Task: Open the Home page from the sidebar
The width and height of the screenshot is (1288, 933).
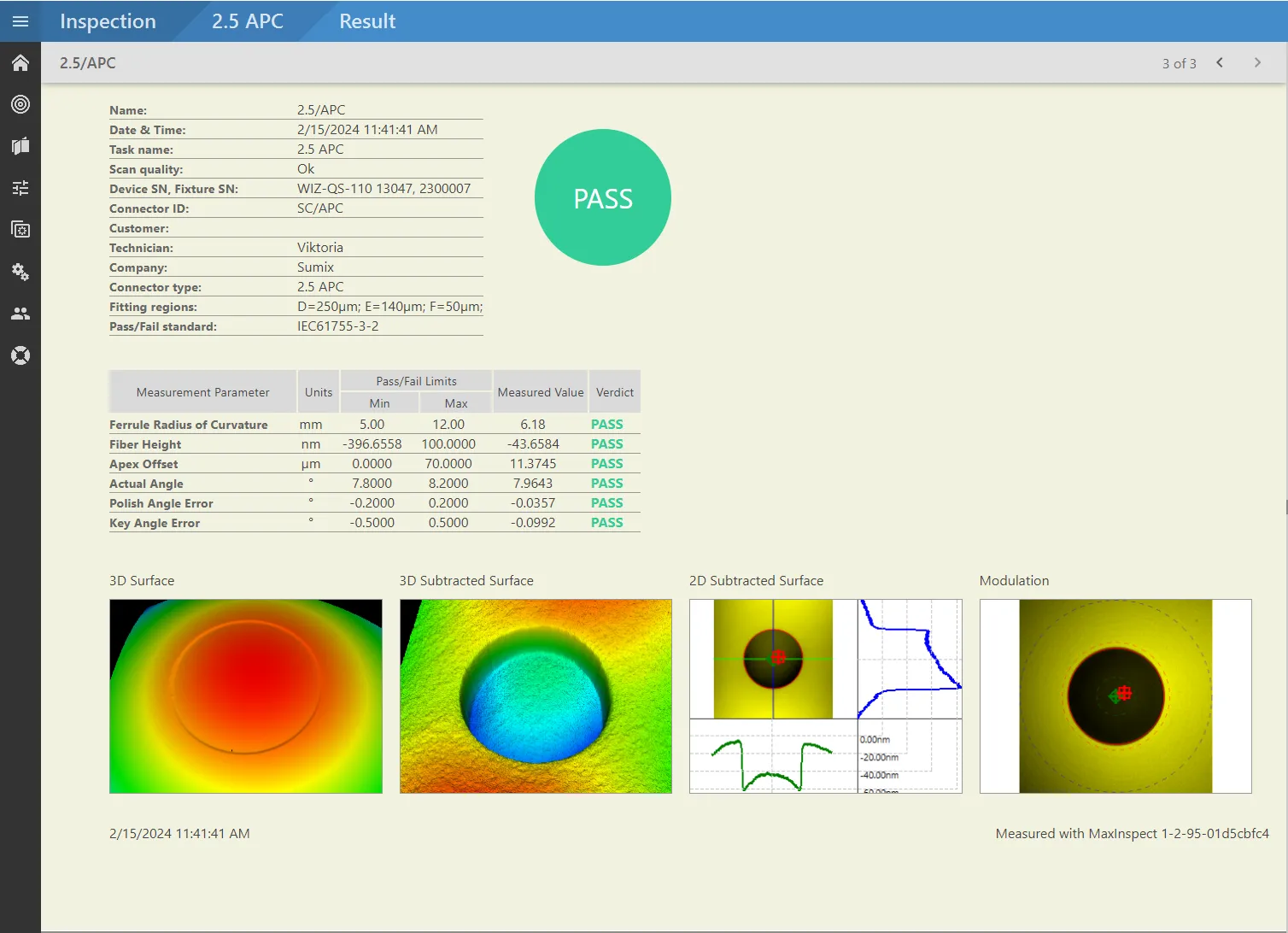Action: pyautogui.click(x=20, y=62)
